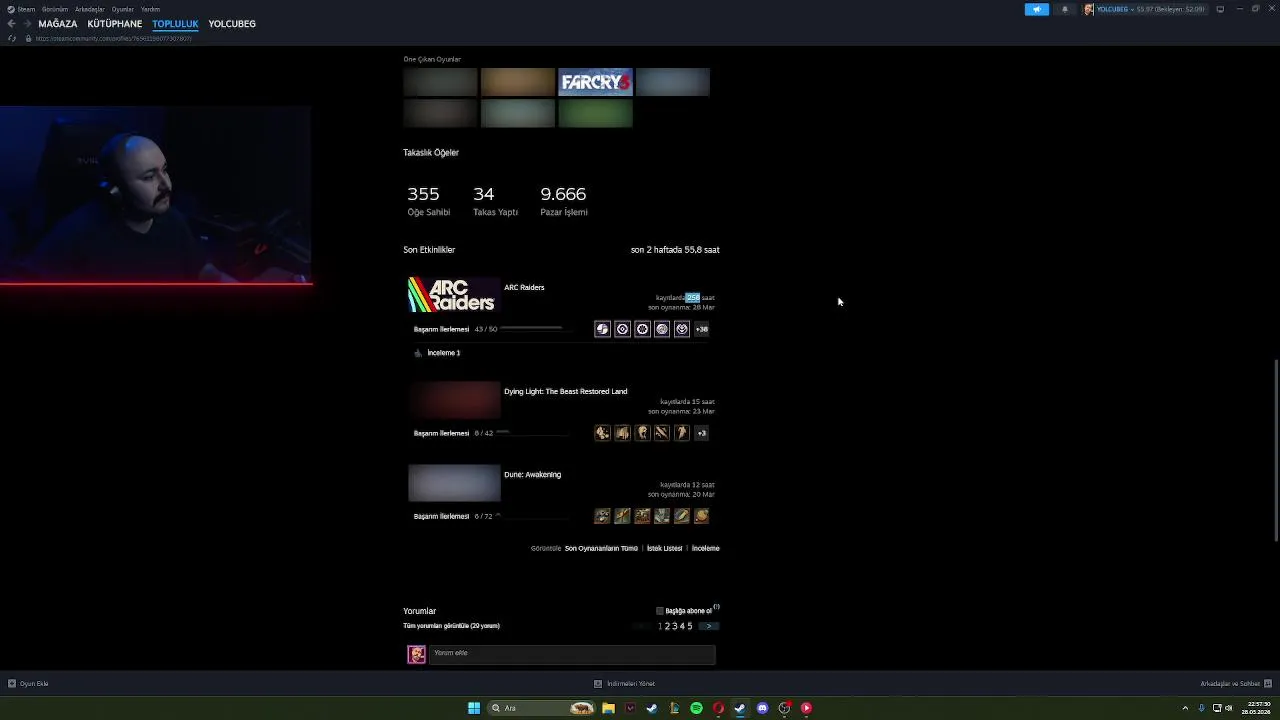1280x720 pixels.
Task: Open the İstek Listesi link
Action: 664,549
